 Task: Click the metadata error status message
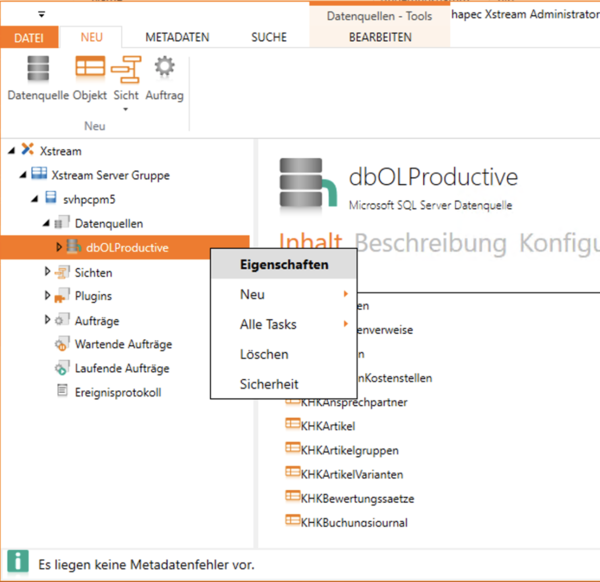tap(146, 565)
